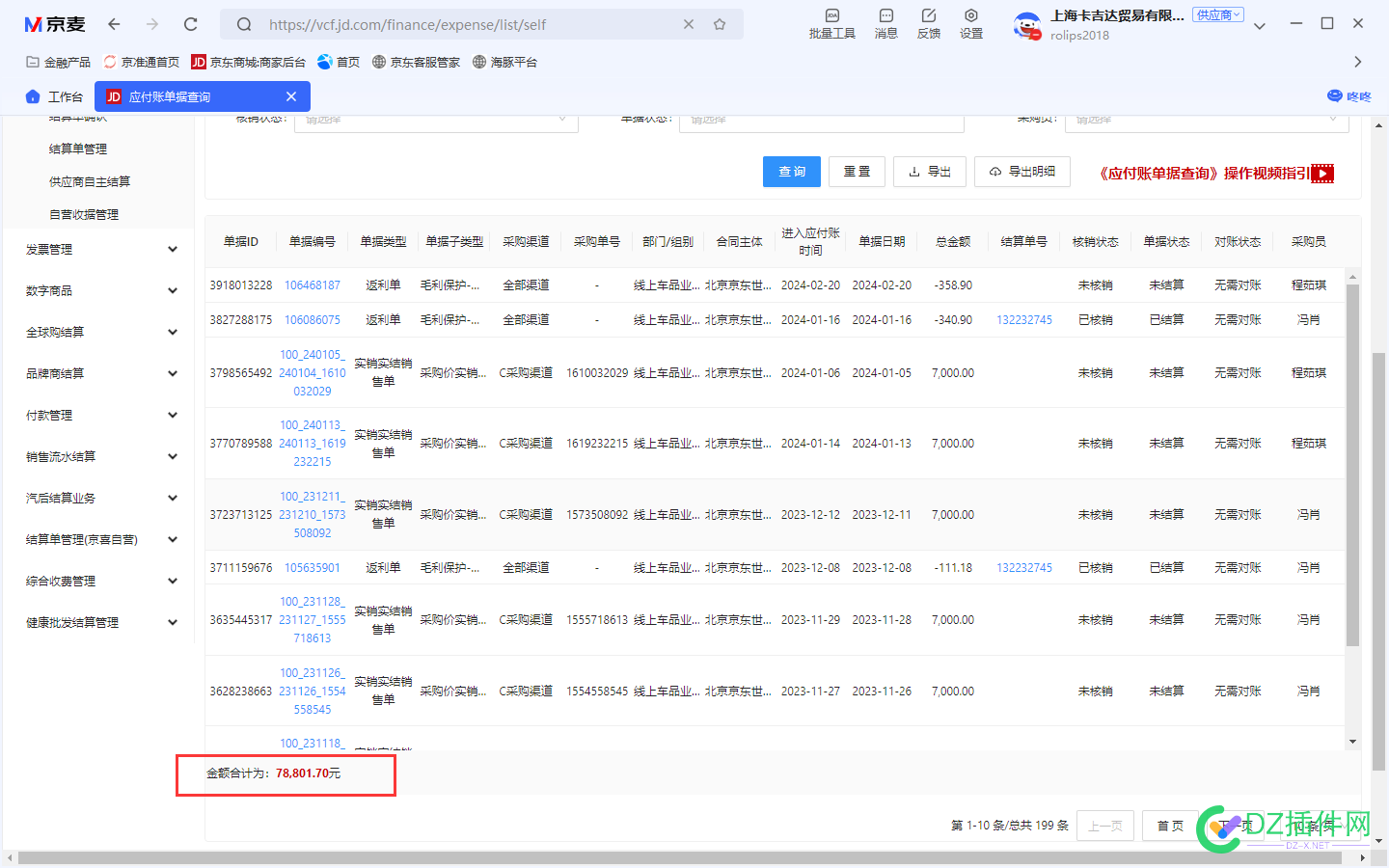Click the 单据ID column header

[x=241, y=241]
